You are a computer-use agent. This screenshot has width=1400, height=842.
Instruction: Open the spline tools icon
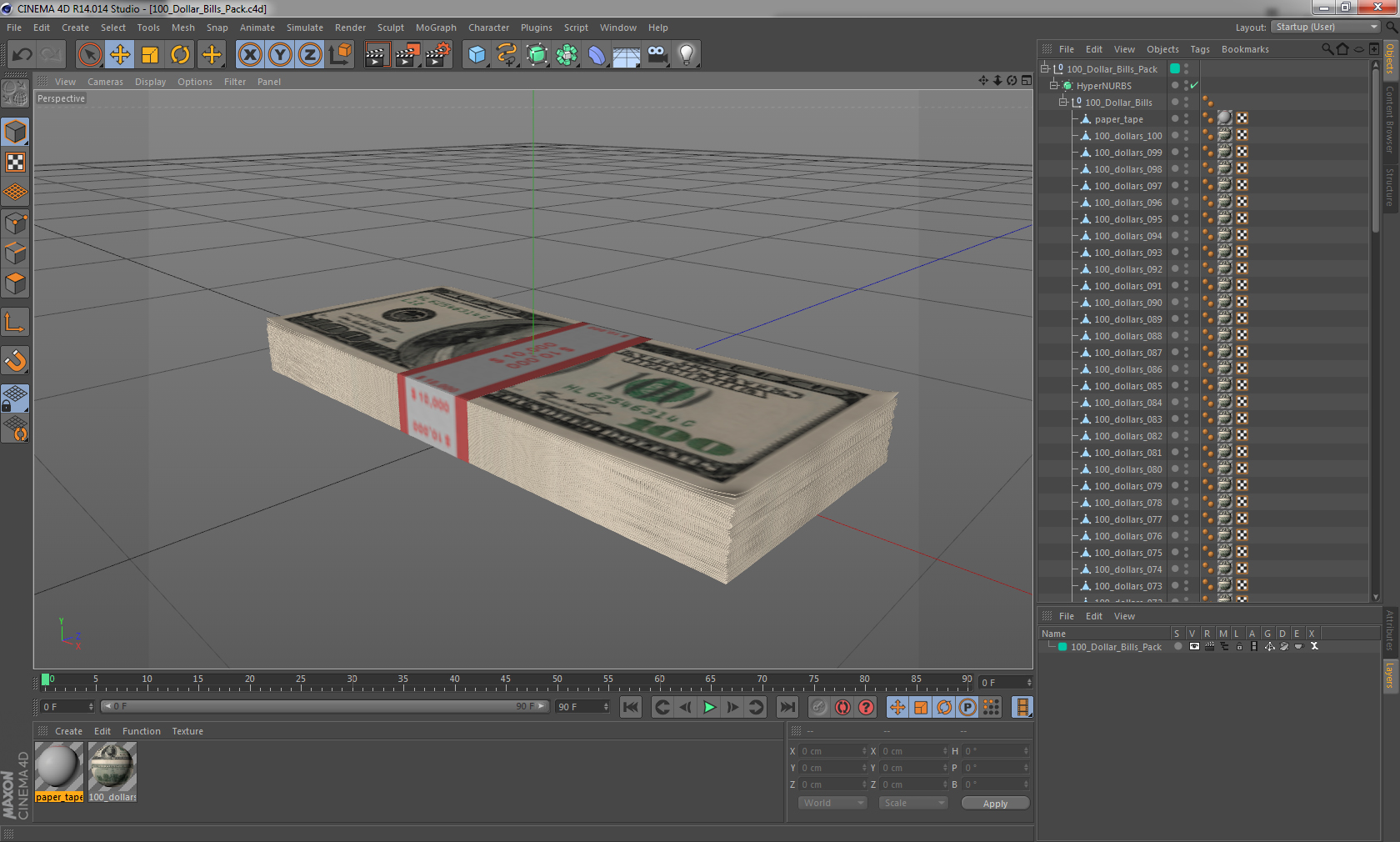coord(507,55)
